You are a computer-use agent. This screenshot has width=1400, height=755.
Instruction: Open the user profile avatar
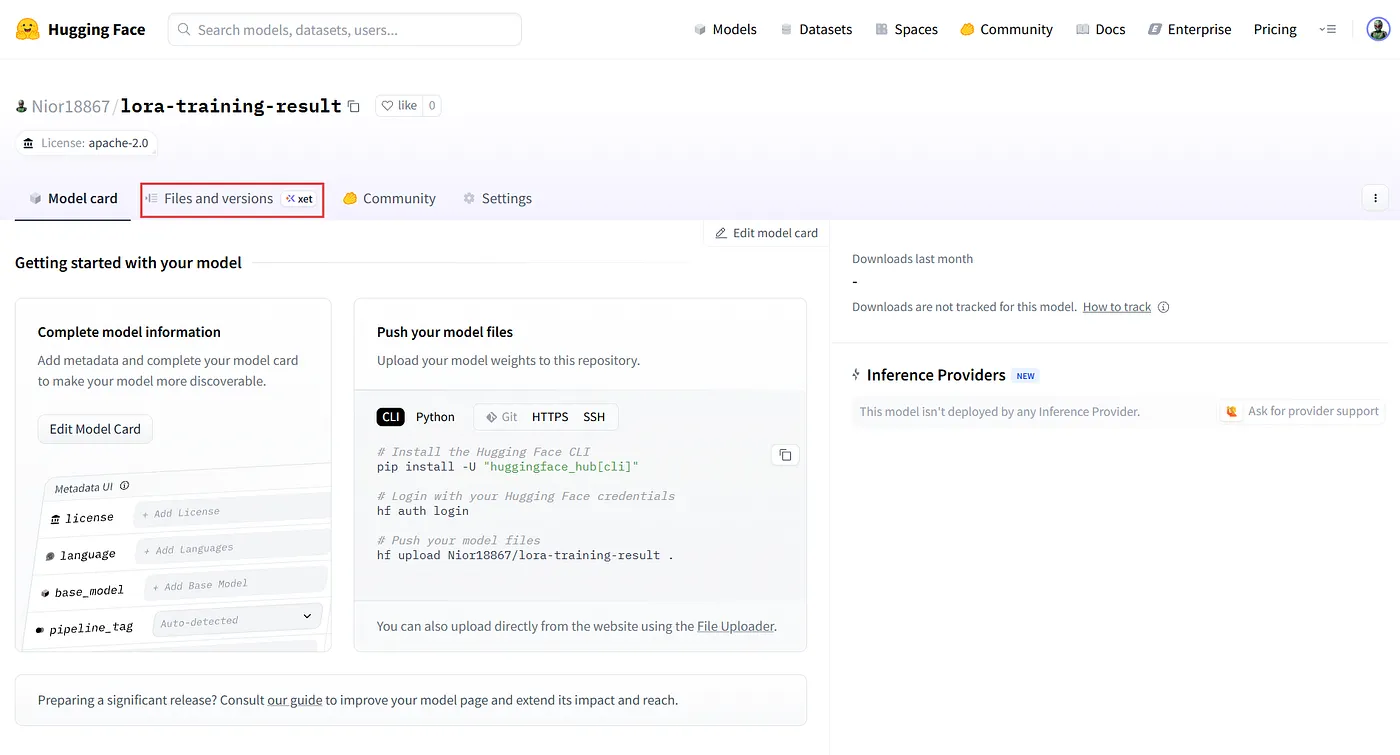(1378, 29)
